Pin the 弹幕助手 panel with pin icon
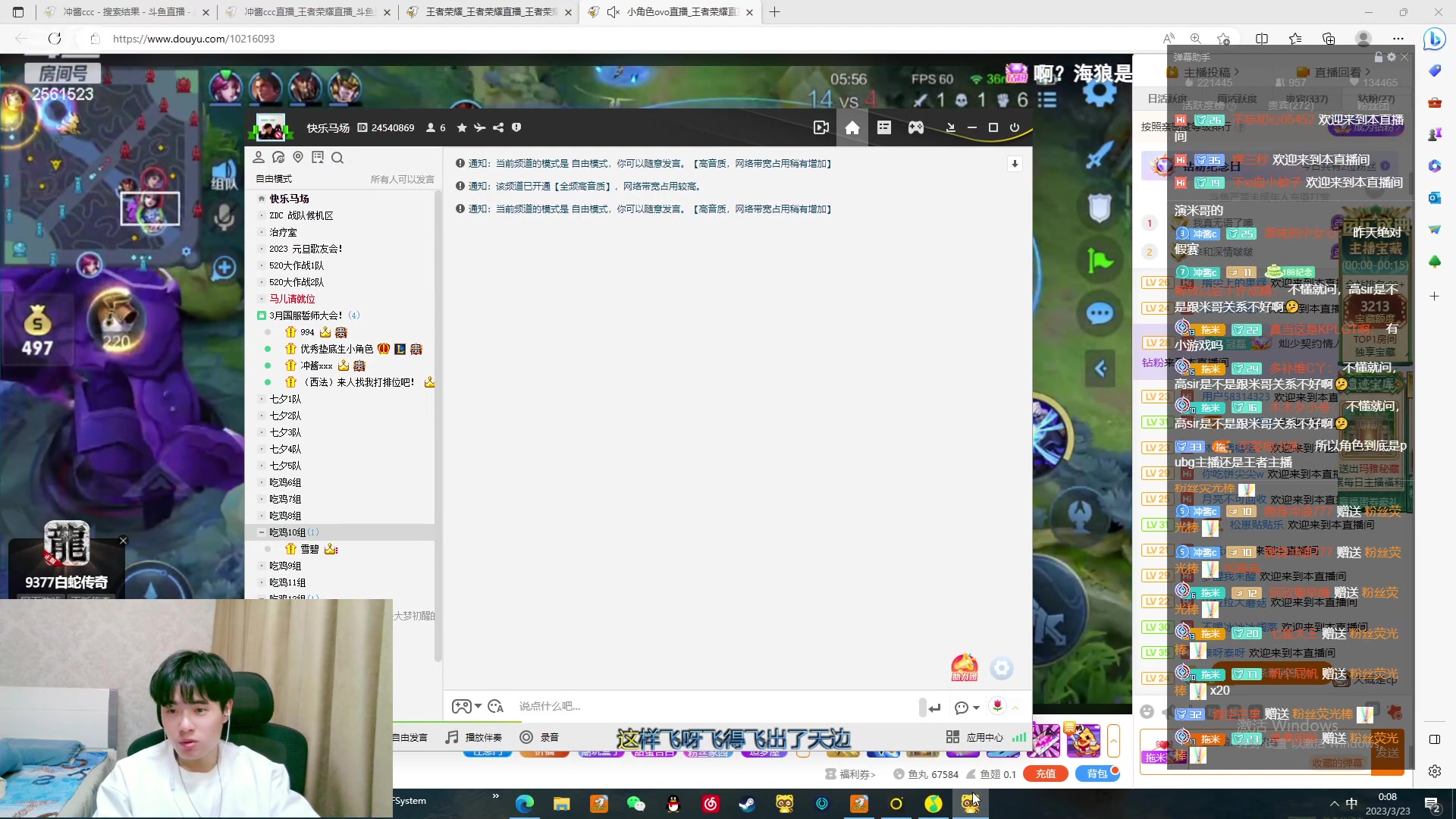1456x819 pixels. pyautogui.click(x=1378, y=57)
